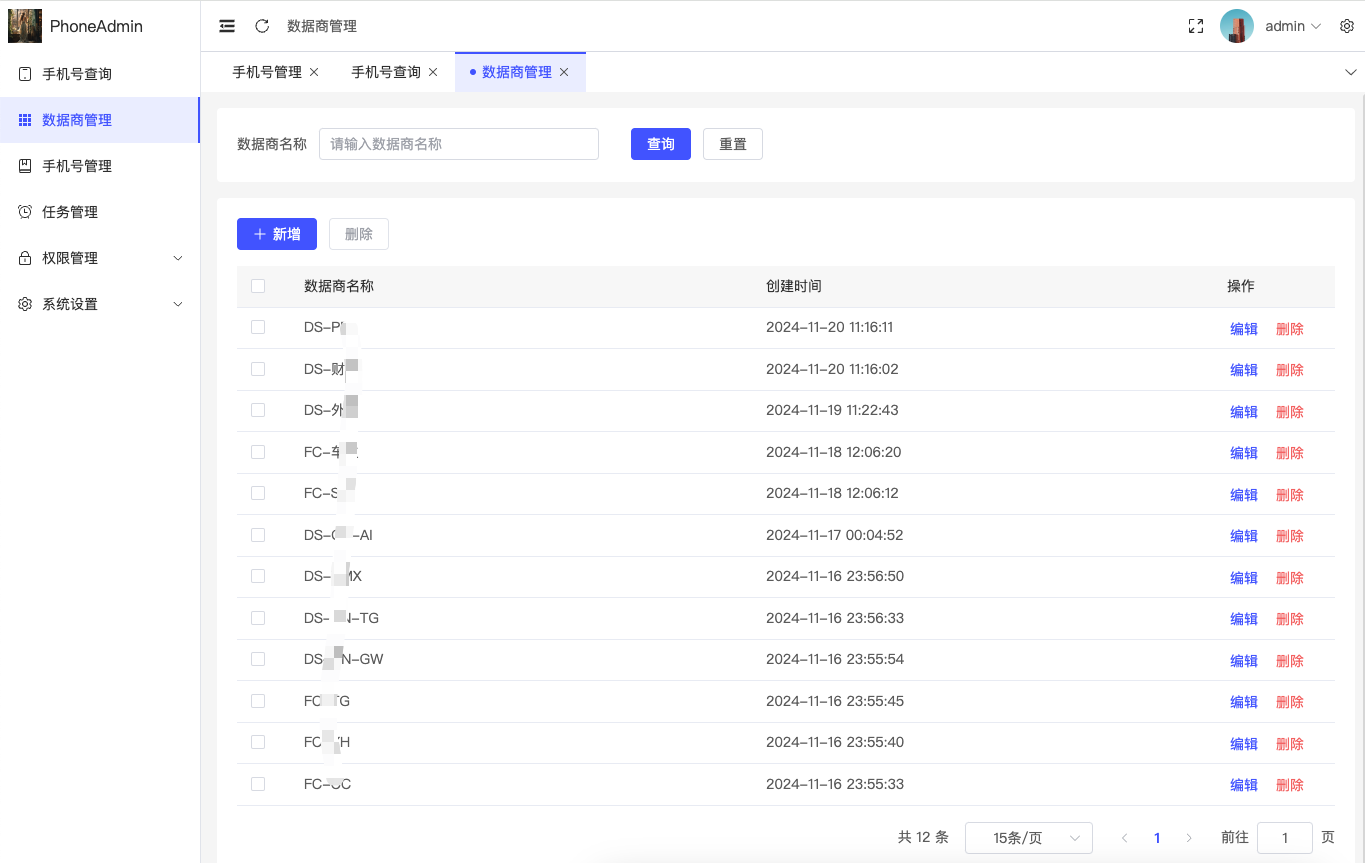Click the phone icon beside 手机号查询
This screenshot has width=1365, height=863.
[25, 74]
